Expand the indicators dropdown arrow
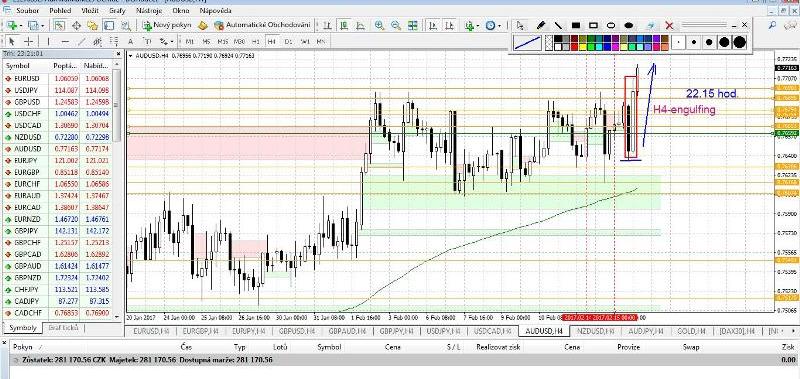 pos(478,26)
